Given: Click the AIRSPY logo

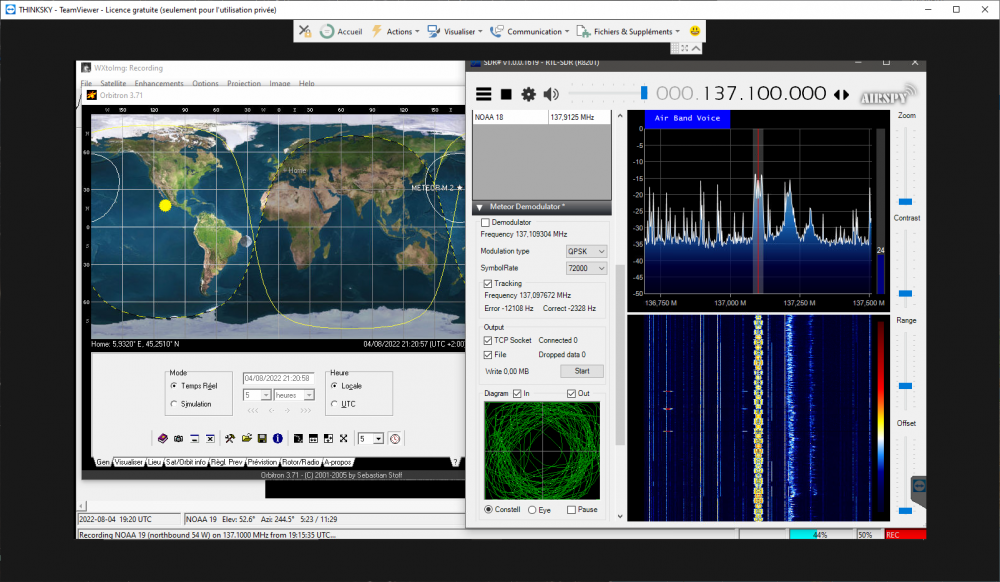Looking at the screenshot, I should [888, 96].
